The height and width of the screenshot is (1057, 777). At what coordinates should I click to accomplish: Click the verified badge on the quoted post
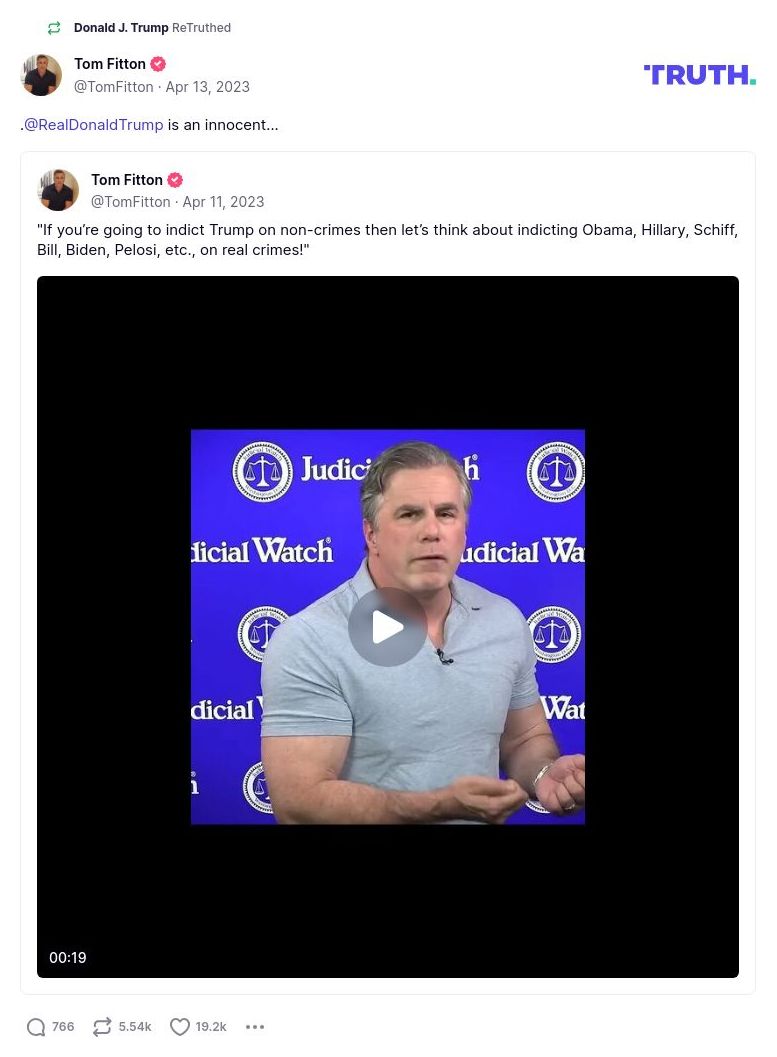point(174,179)
